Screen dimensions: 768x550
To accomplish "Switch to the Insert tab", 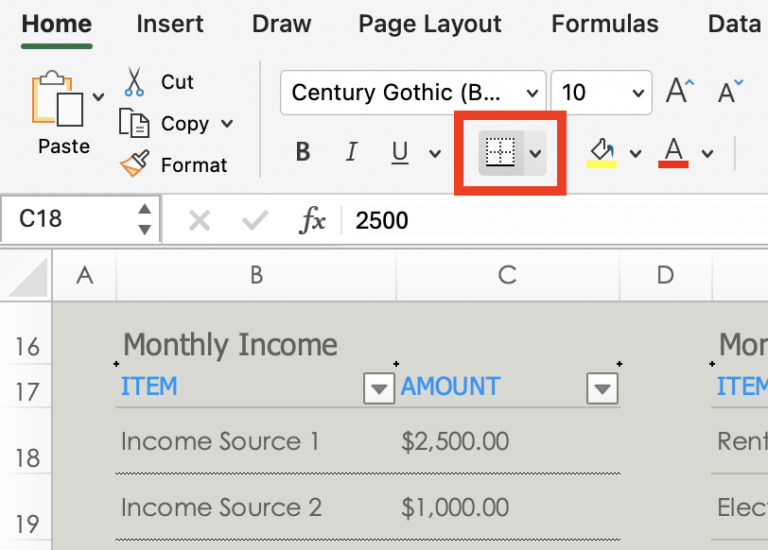I will (x=169, y=24).
